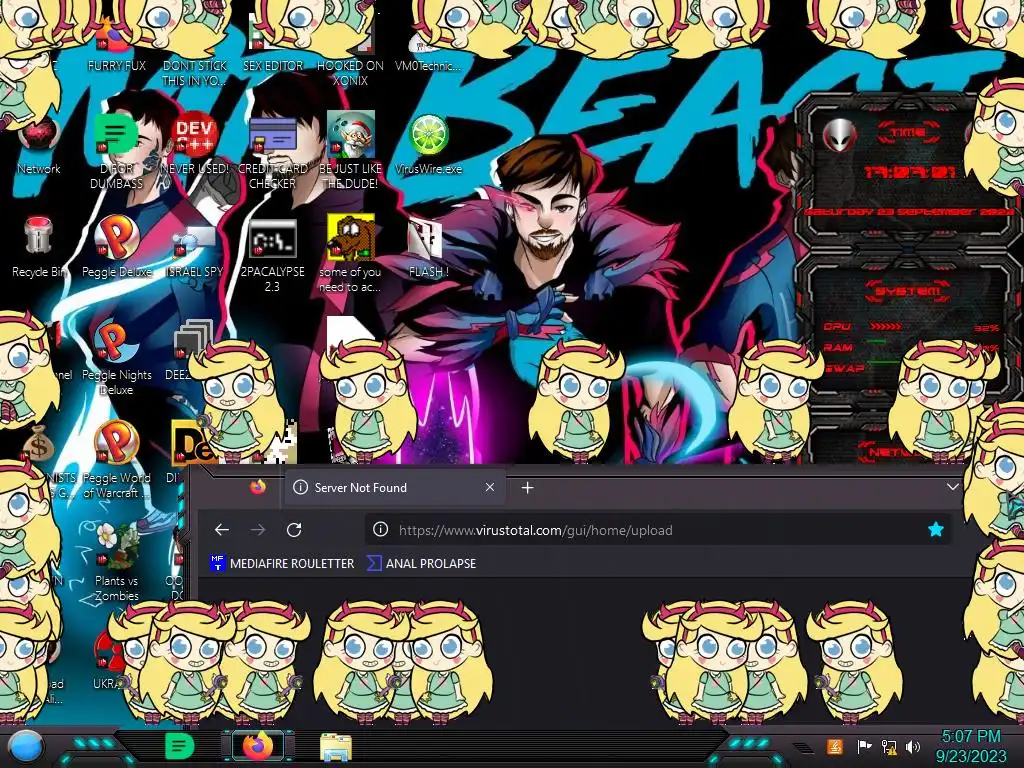Click the SYSTEM header in gadget
This screenshot has width=1024, height=768.
pyautogui.click(x=906, y=290)
